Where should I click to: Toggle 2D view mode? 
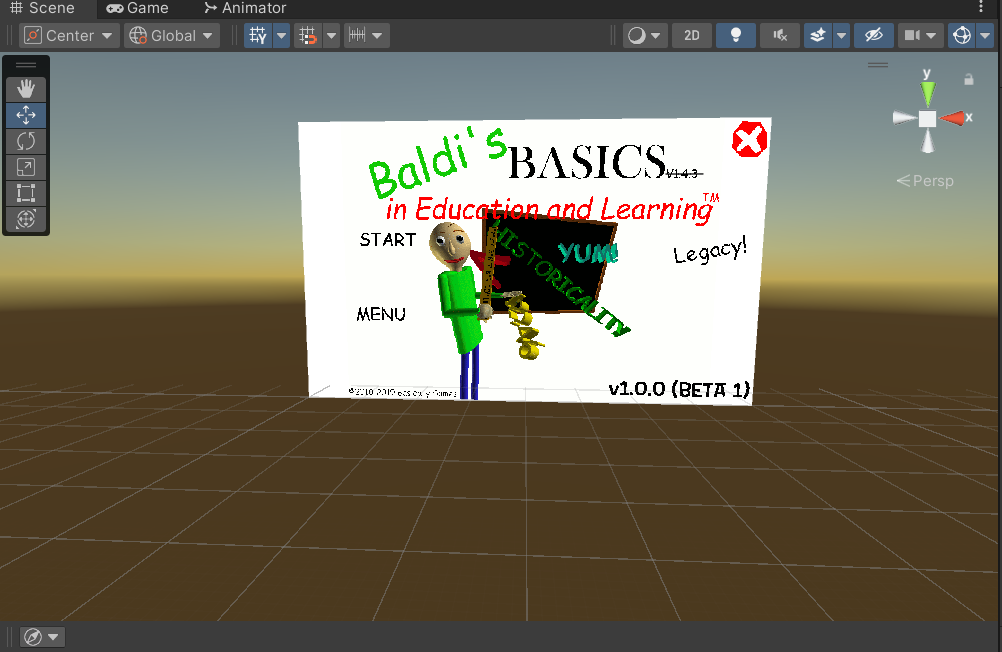pyautogui.click(x=692, y=36)
